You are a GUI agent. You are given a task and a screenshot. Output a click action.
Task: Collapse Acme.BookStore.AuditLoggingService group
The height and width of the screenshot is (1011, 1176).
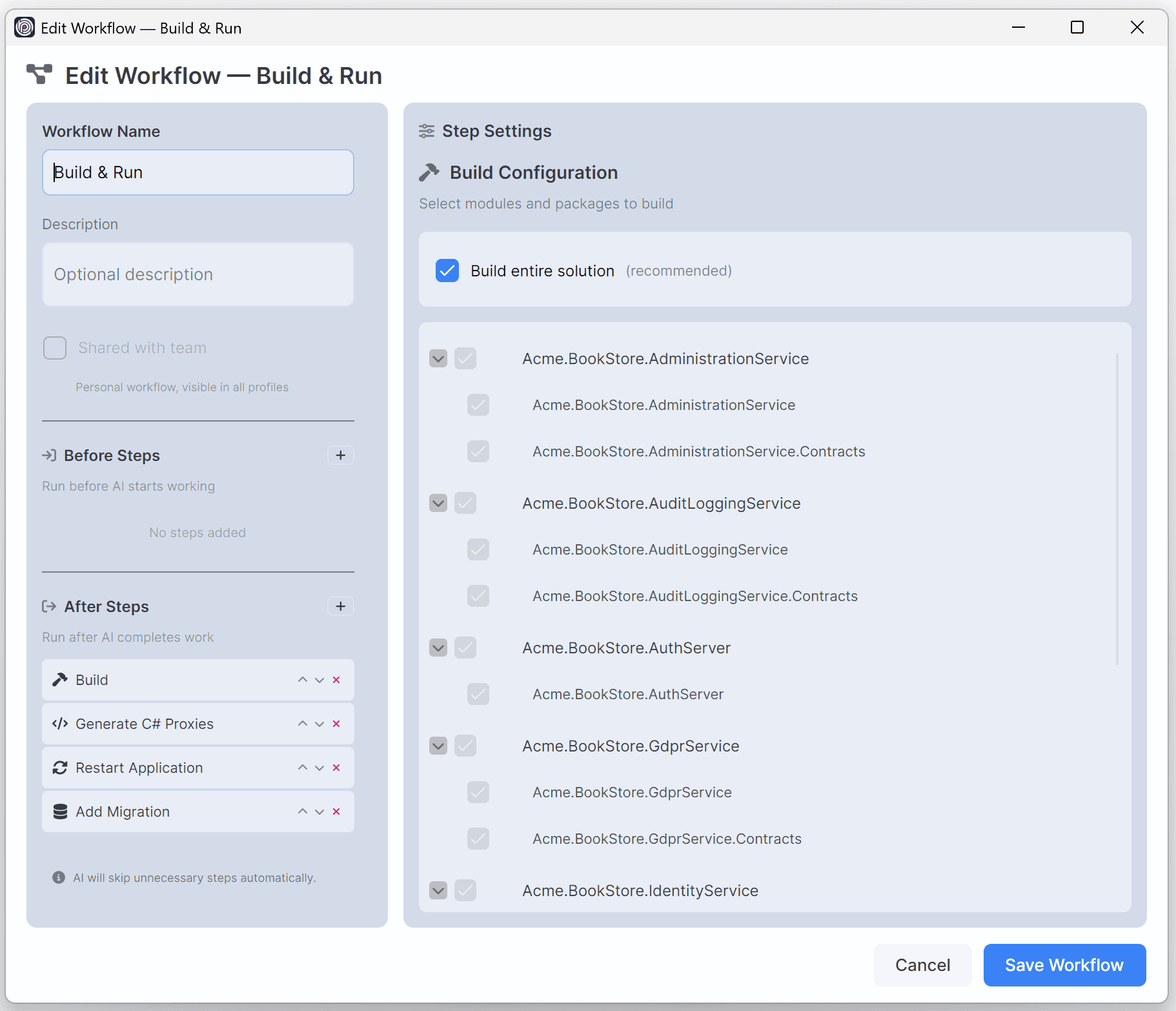[438, 503]
